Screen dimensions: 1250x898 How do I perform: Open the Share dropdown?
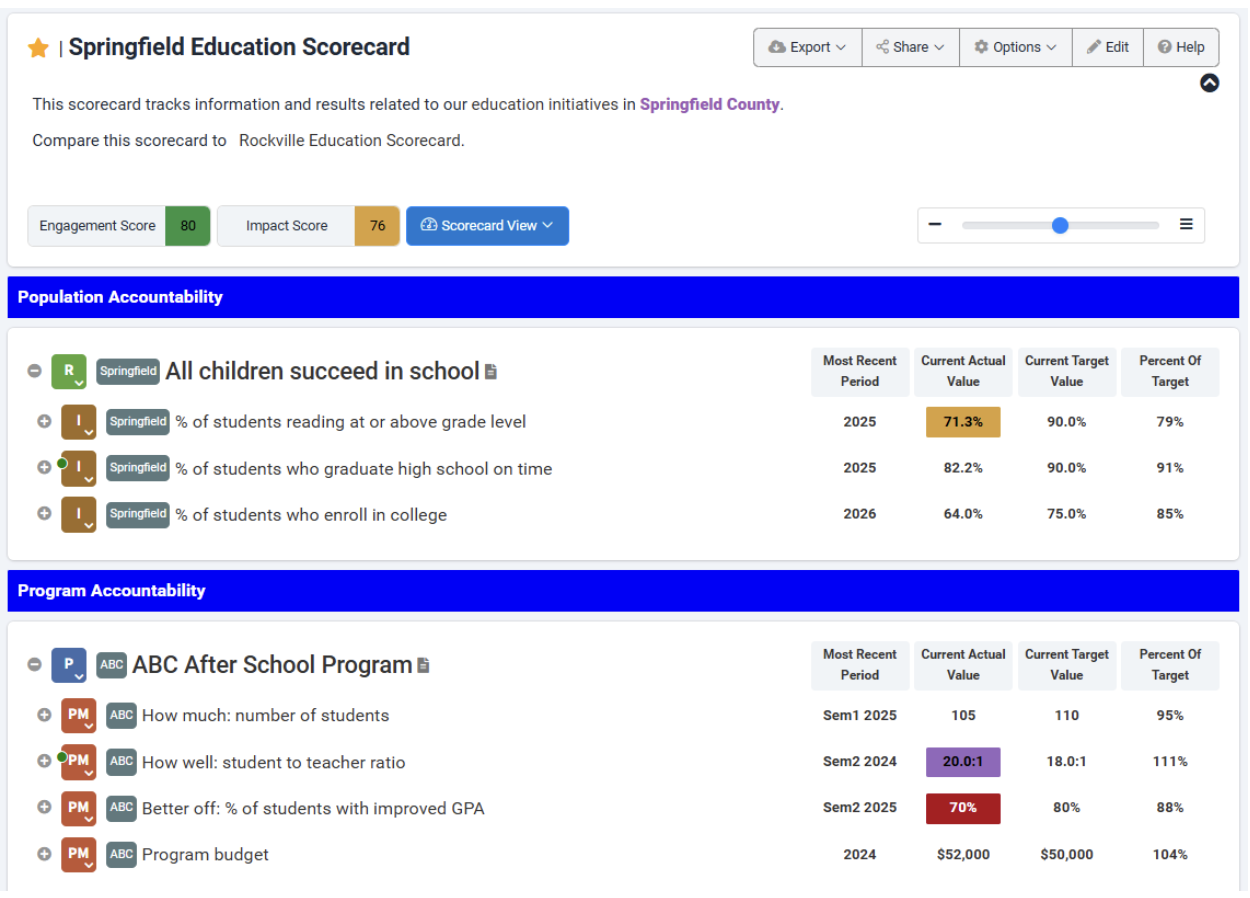pos(910,47)
